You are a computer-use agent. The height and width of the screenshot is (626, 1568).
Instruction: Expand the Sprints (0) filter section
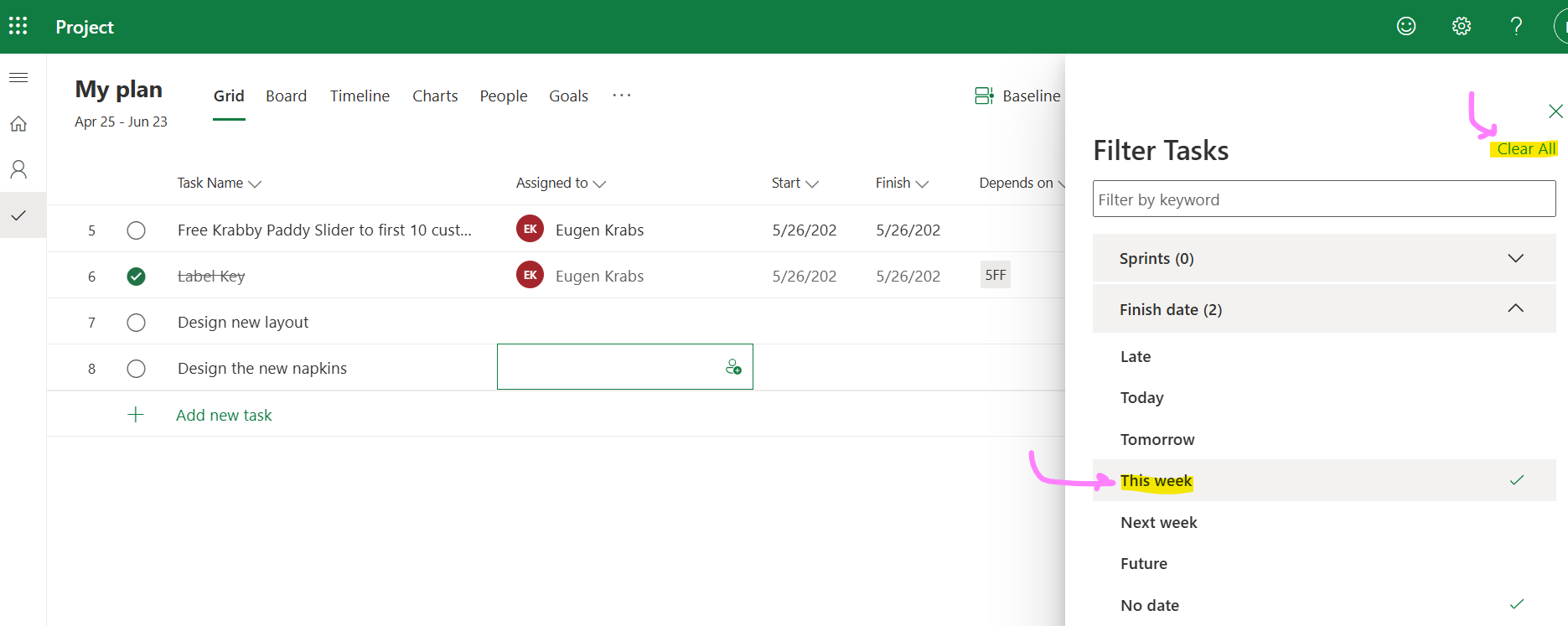[1324, 258]
